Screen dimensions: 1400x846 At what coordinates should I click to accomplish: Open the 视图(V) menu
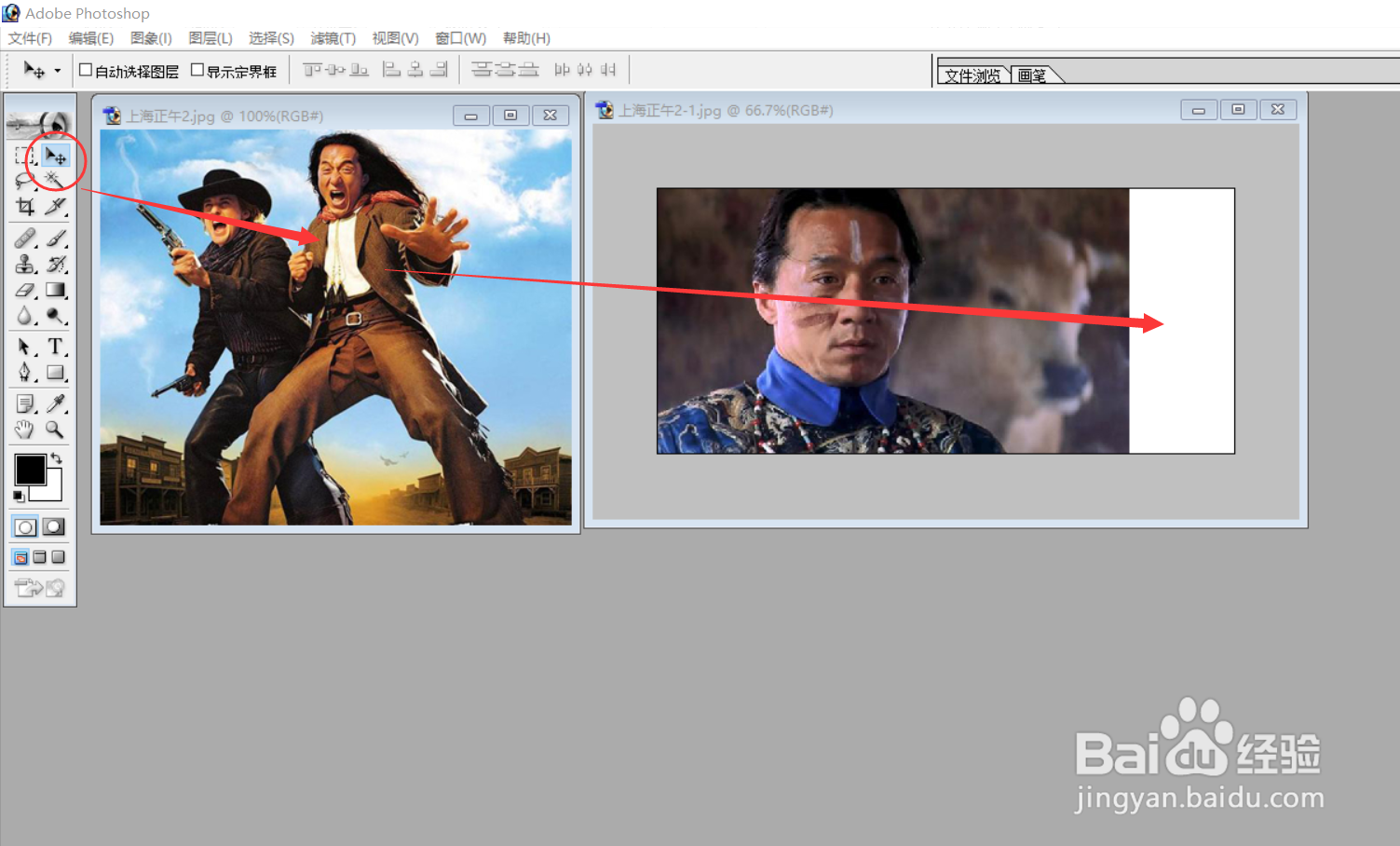click(x=396, y=38)
